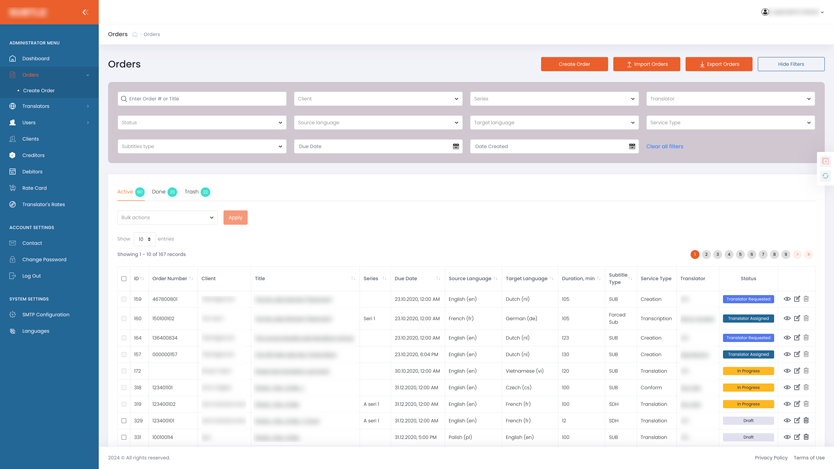Click the home icon in the breadcrumb
834x469 pixels.
[135, 34]
